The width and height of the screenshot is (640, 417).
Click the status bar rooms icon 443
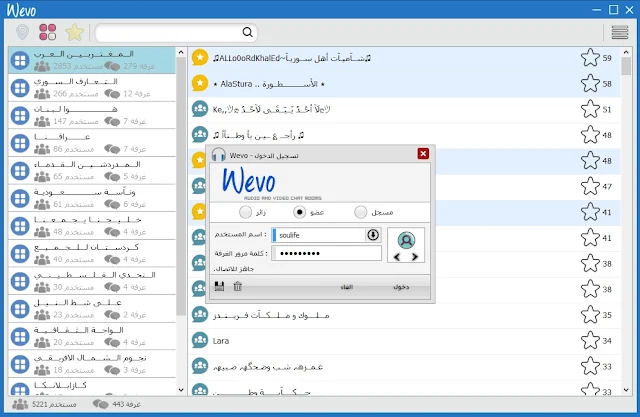click(x=100, y=404)
